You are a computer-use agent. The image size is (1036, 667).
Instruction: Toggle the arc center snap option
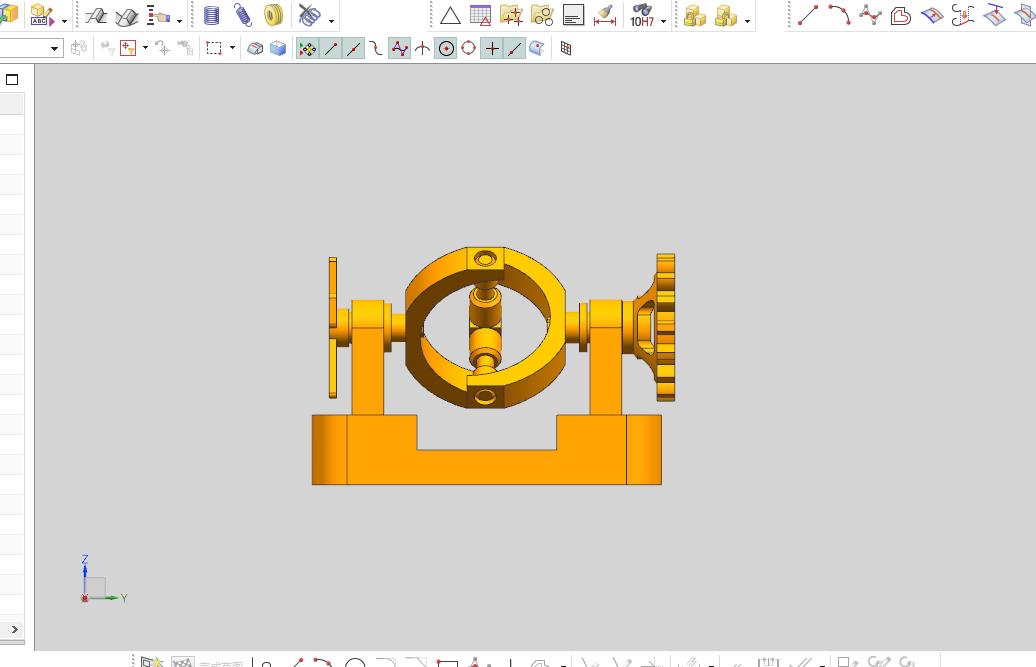[x=446, y=49]
